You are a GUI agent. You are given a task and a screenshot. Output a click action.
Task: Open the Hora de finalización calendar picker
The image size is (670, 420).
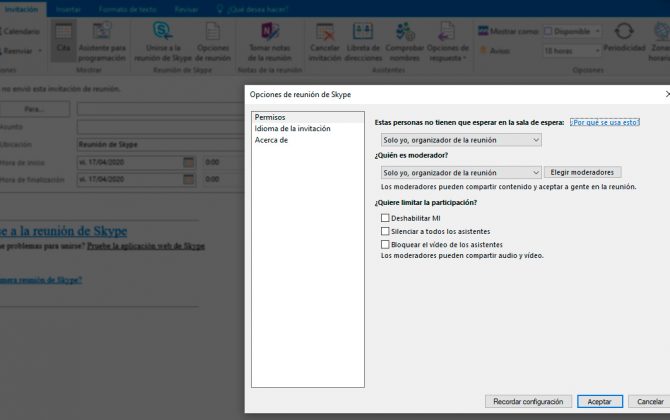coord(188,179)
